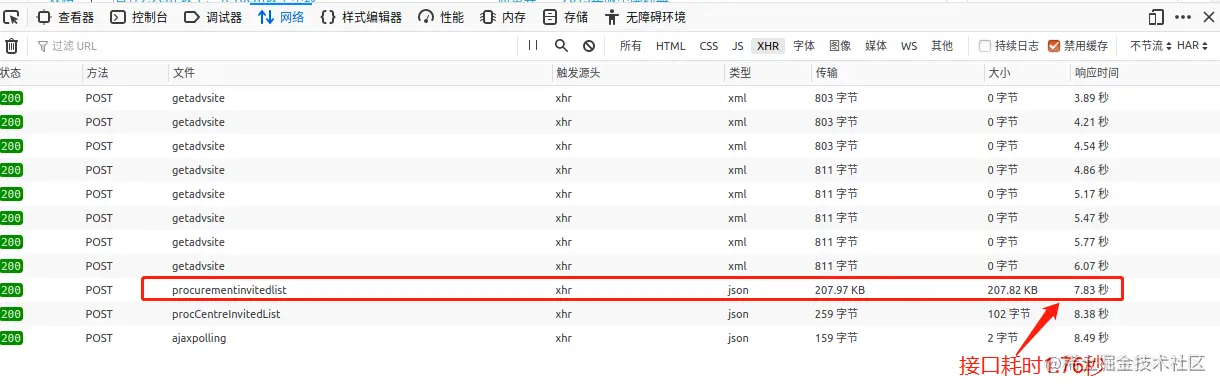Image resolution: width=1220 pixels, height=388 pixels.
Task: Sort by the 方法 method column header
Action: (x=125, y=73)
